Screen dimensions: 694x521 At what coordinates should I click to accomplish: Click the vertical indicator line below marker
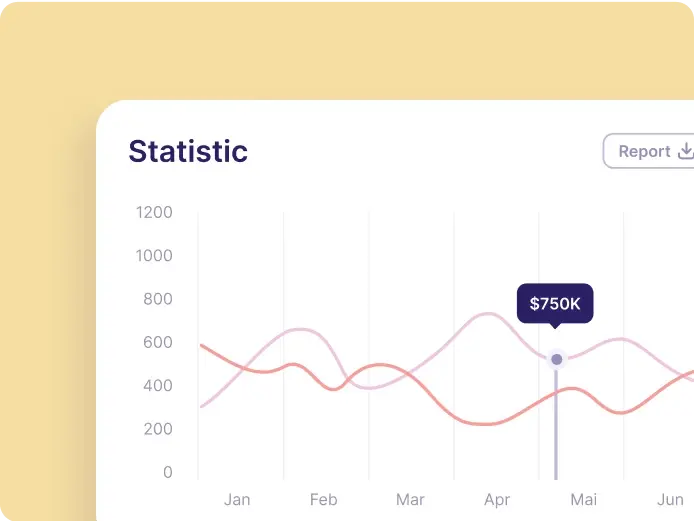click(x=556, y=424)
